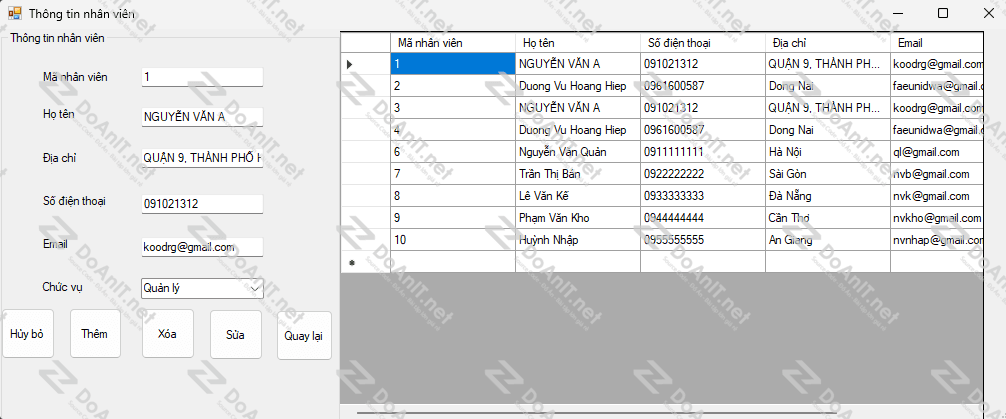Click the app icon in title bar
Image resolution: width=1006 pixels, height=419 pixels.
15,14
